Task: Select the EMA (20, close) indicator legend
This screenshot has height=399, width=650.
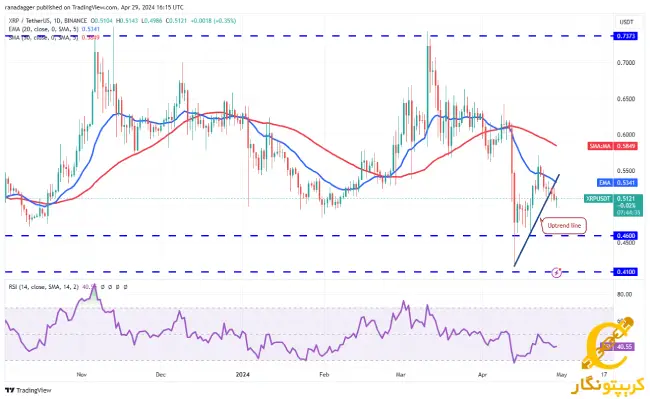Action: [x=54, y=29]
